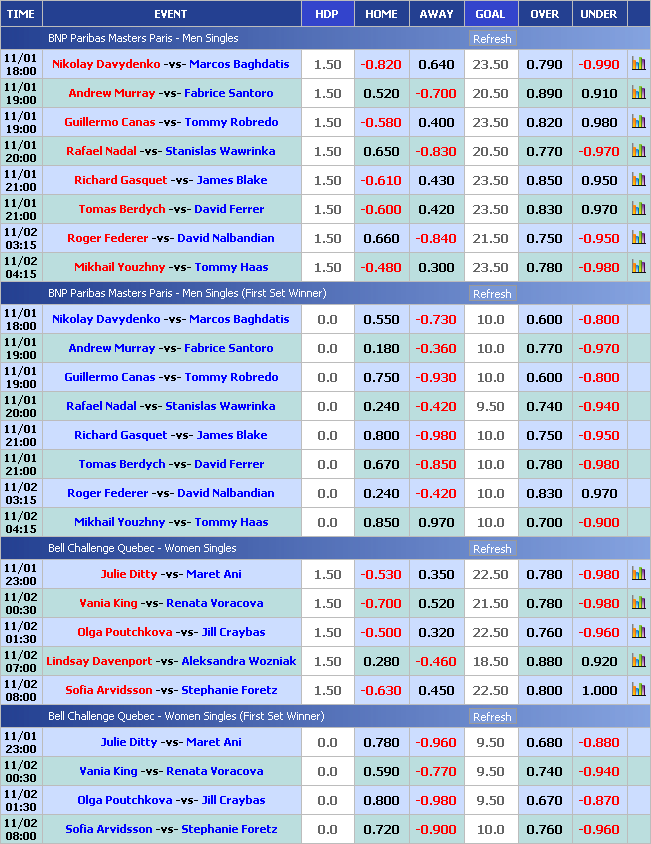Click chart icon for Julie Ditty vs Maret Ani
Image resolution: width=651 pixels, height=844 pixels.
[638, 574]
